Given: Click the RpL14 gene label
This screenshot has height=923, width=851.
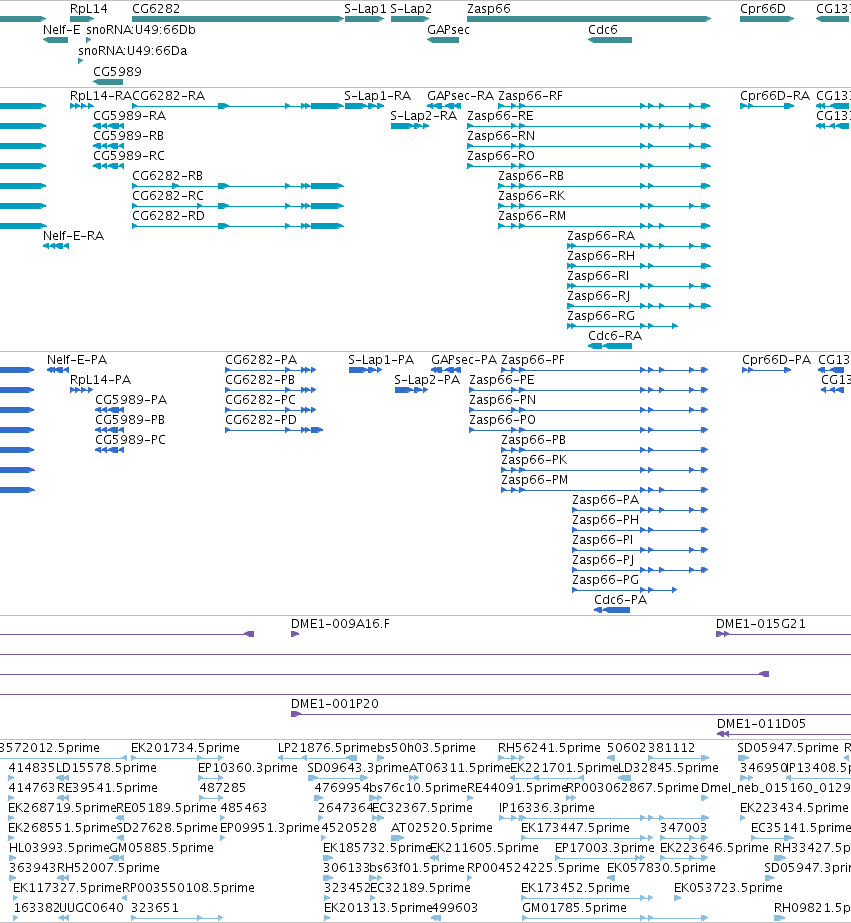Looking at the screenshot, I should (x=88, y=9).
